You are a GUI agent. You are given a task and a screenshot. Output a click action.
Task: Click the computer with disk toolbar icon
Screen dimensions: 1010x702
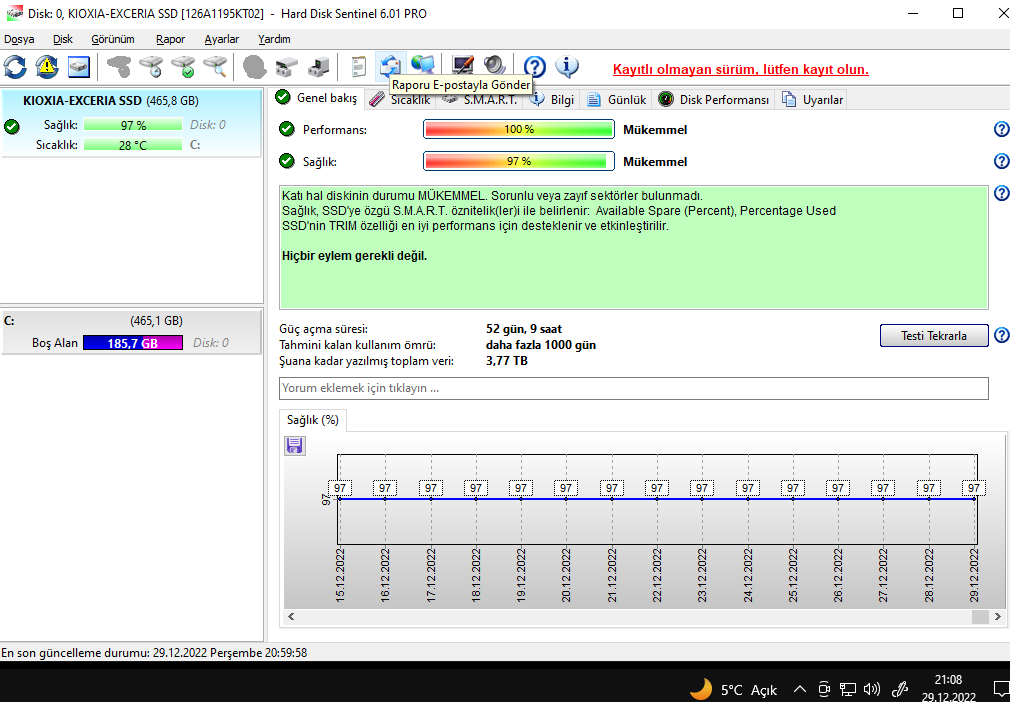319,66
